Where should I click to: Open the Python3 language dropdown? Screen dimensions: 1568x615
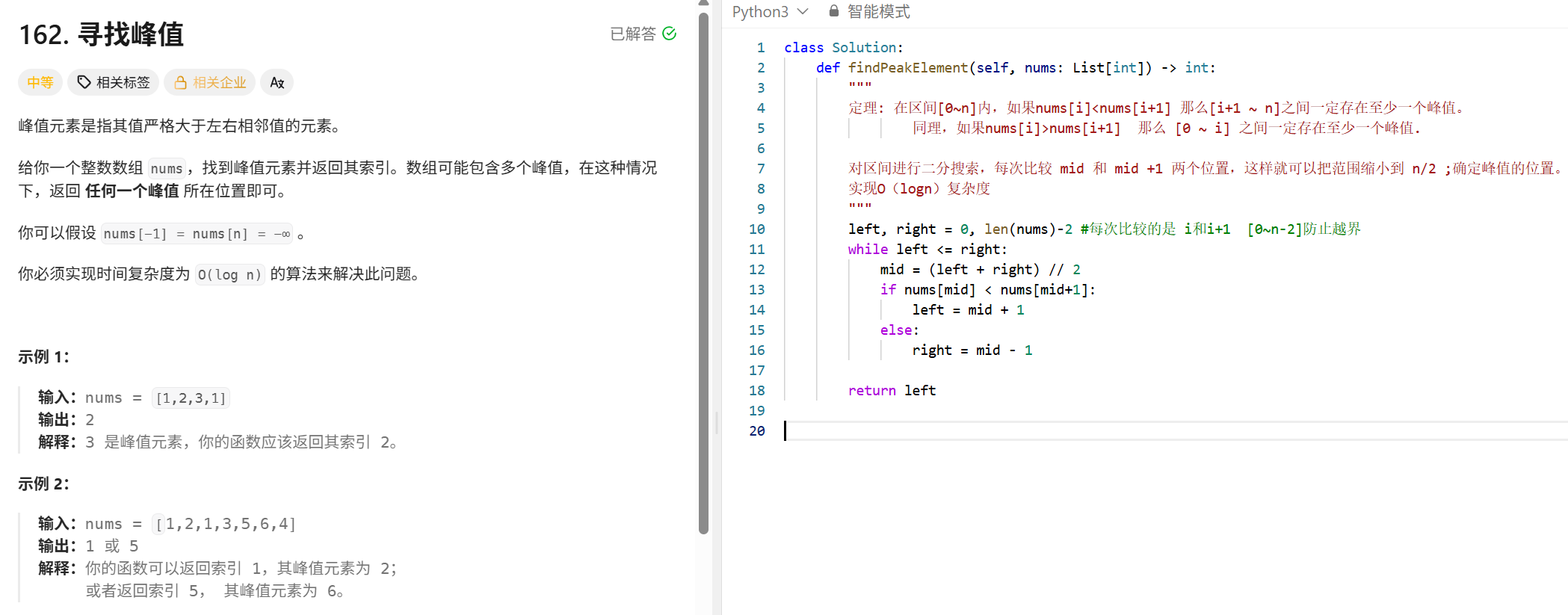point(770,12)
